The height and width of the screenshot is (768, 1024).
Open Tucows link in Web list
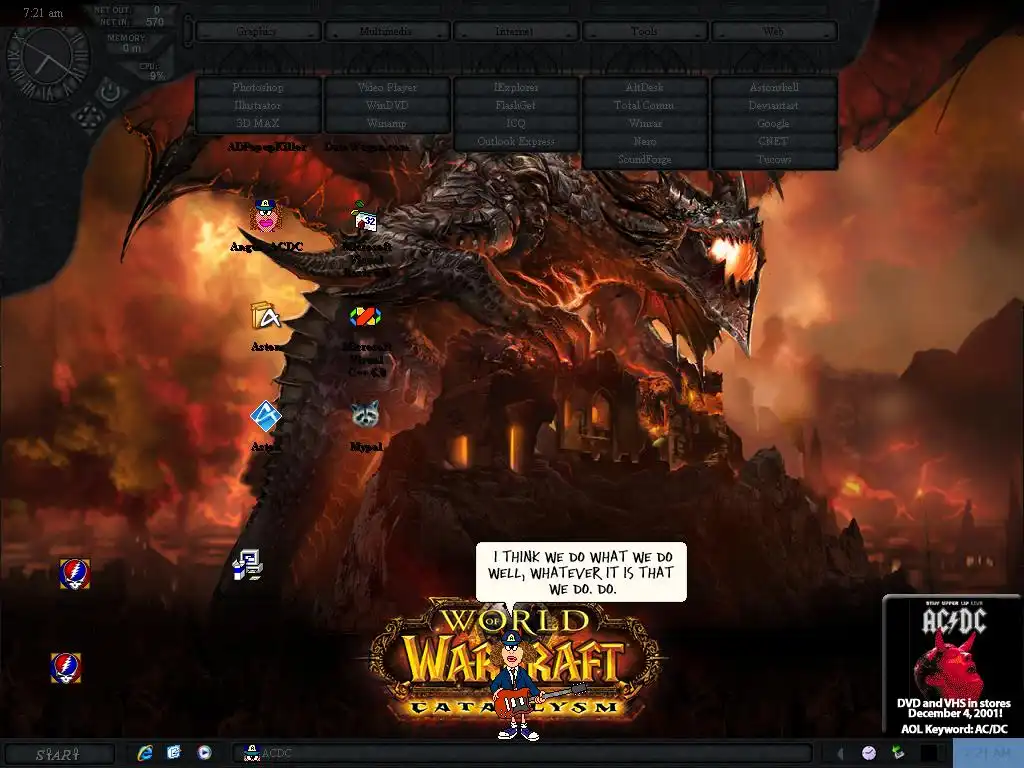click(775, 159)
